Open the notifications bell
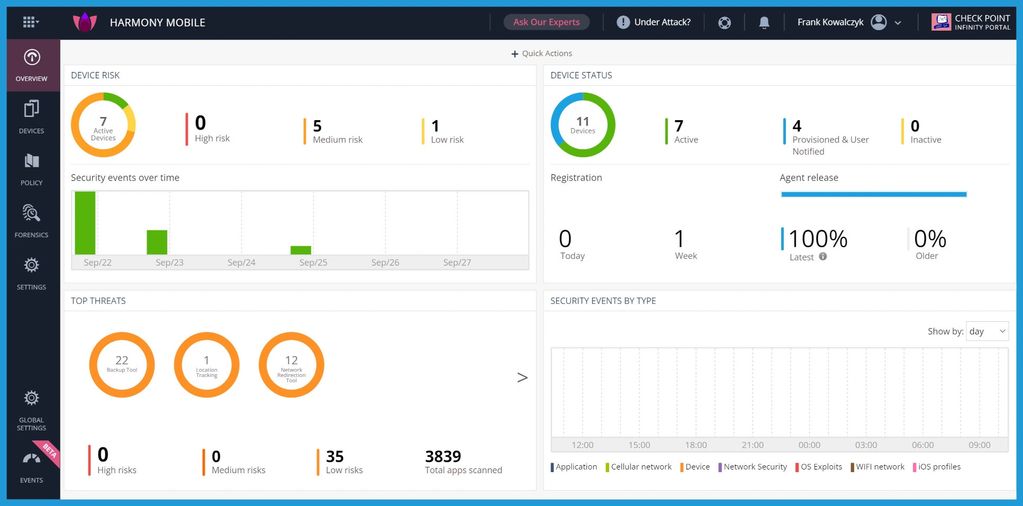 764,23
